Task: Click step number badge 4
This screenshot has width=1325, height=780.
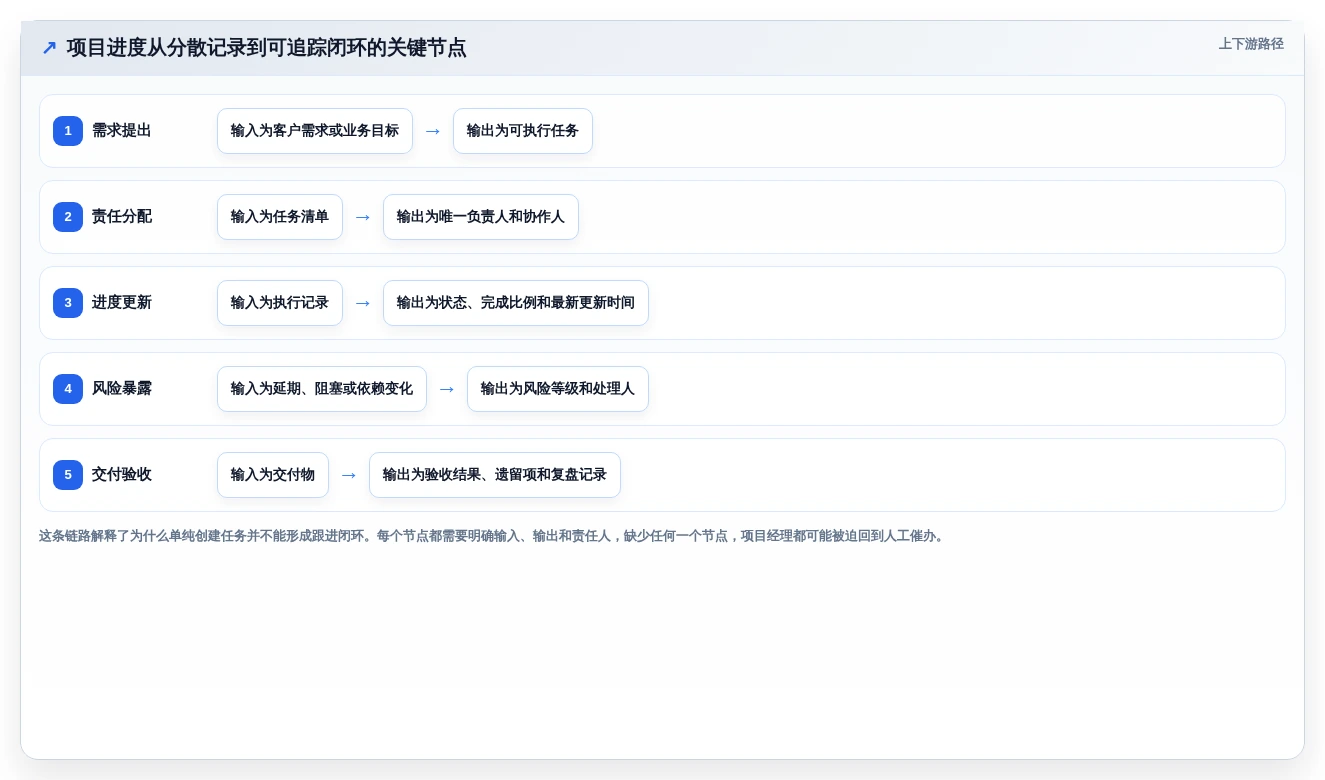Action: coord(68,389)
